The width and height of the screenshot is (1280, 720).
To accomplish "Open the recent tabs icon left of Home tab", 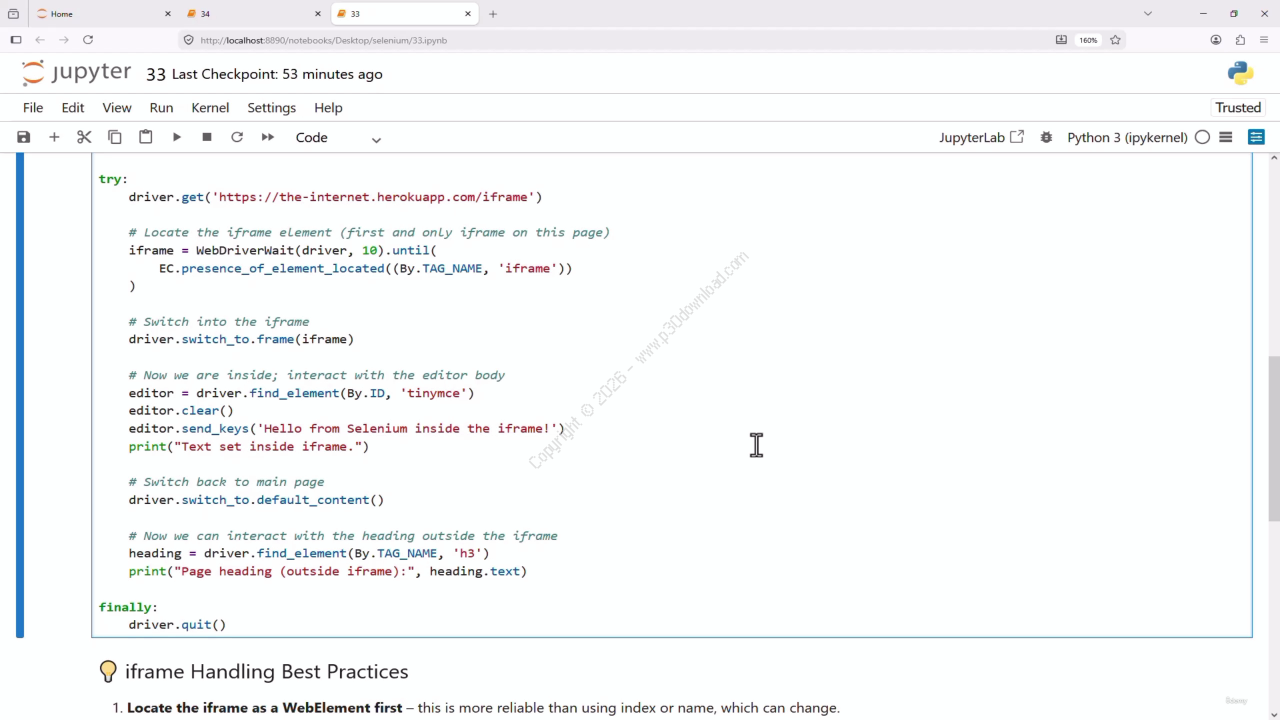I will pyautogui.click(x=13, y=14).
